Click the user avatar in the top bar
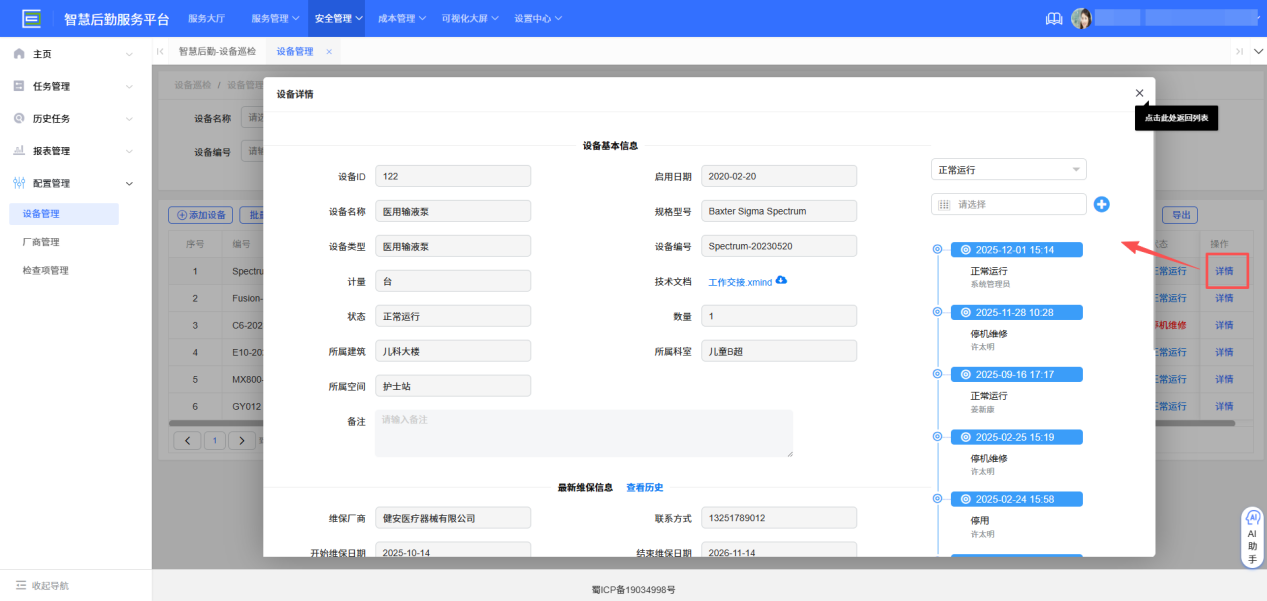 1082,17
